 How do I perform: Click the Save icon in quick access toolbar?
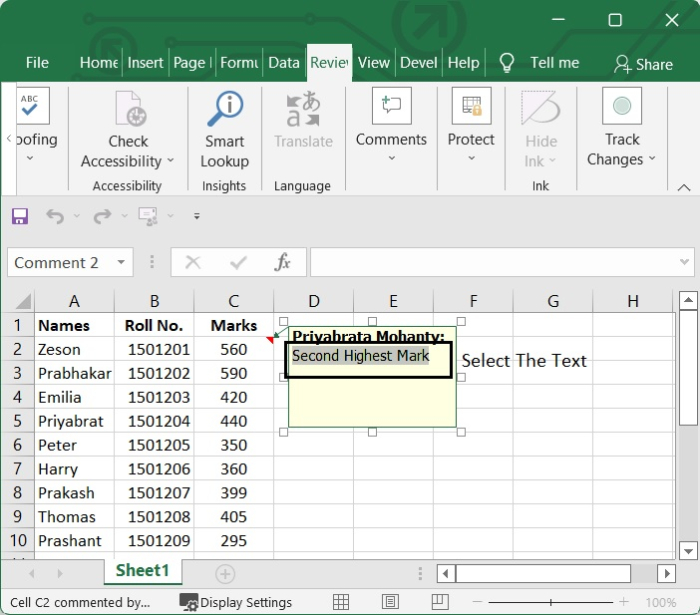[x=20, y=217]
